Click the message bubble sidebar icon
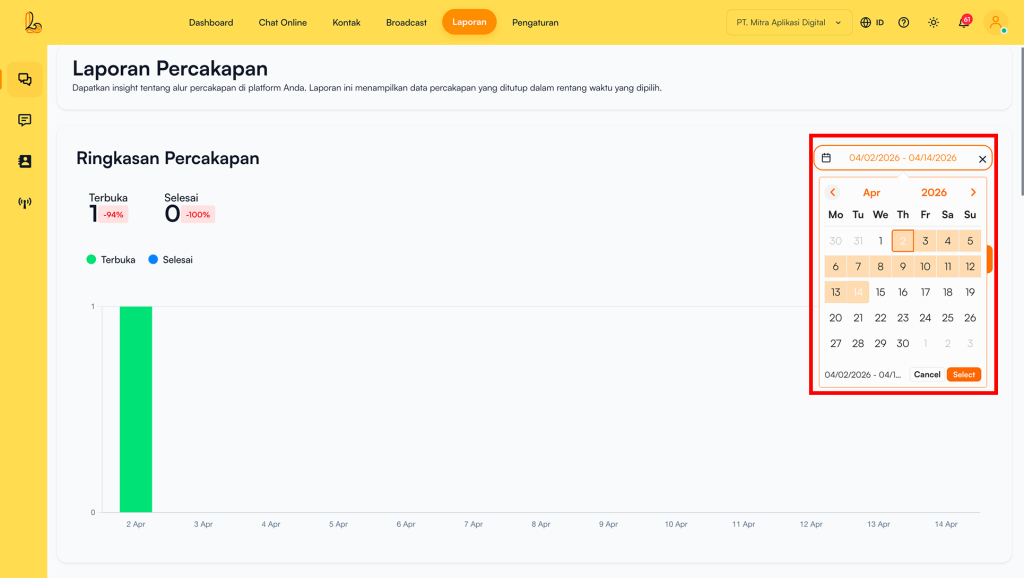This screenshot has height=578, width=1024. click(25, 120)
